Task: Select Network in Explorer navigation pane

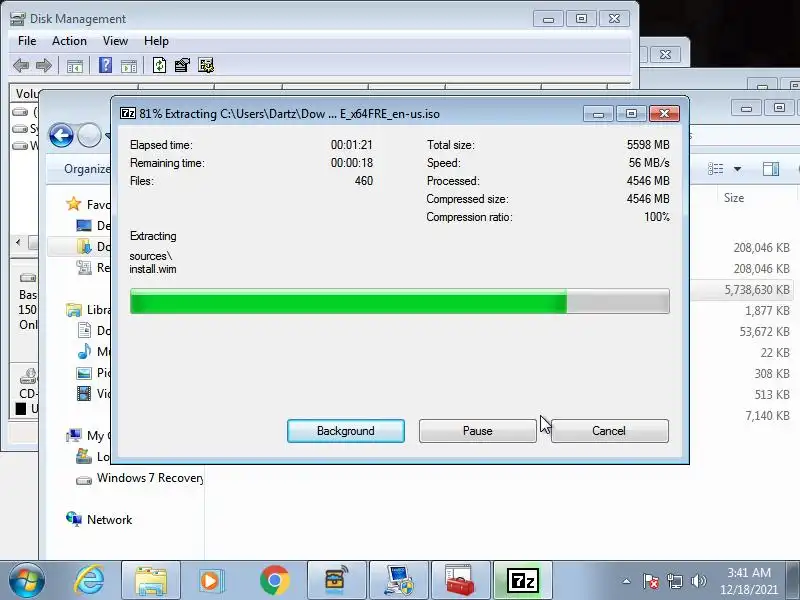Action: pos(109,519)
